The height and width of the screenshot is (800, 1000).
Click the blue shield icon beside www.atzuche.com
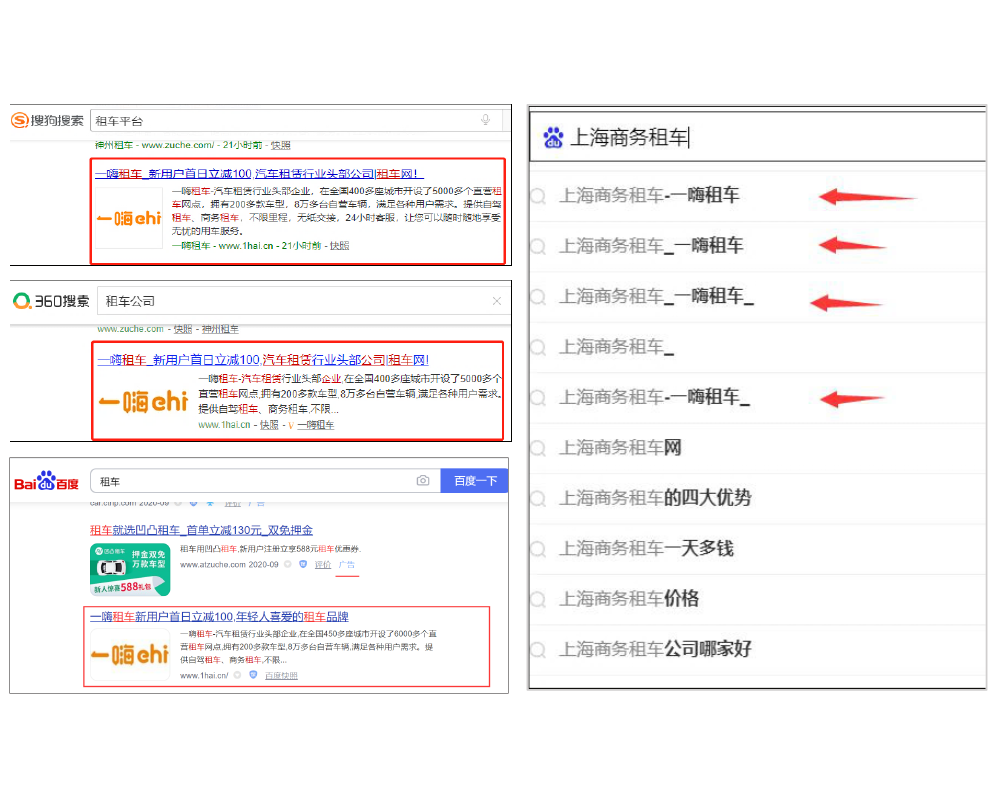pos(303,565)
